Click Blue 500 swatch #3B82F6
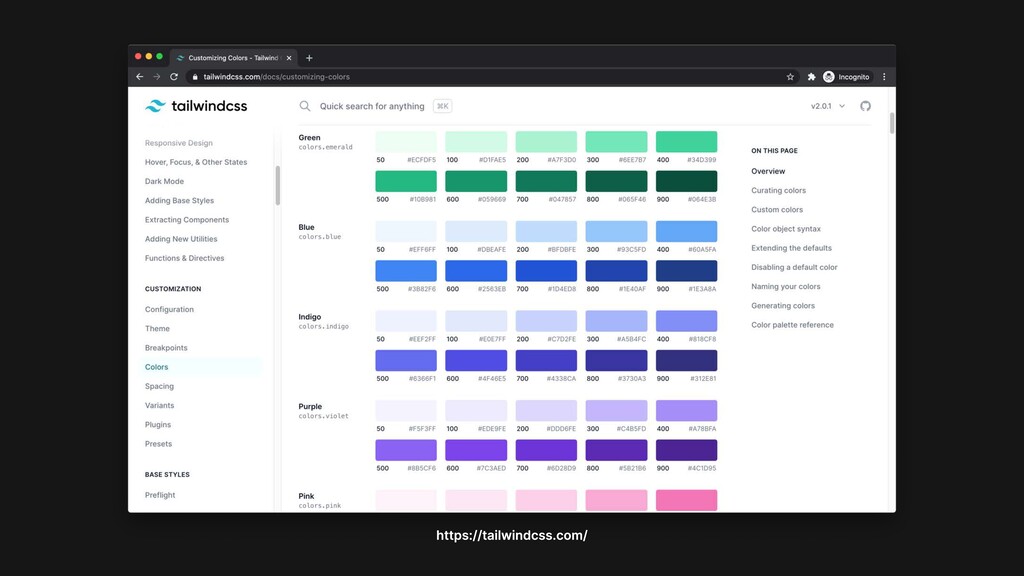The image size is (1024, 576). (x=406, y=271)
